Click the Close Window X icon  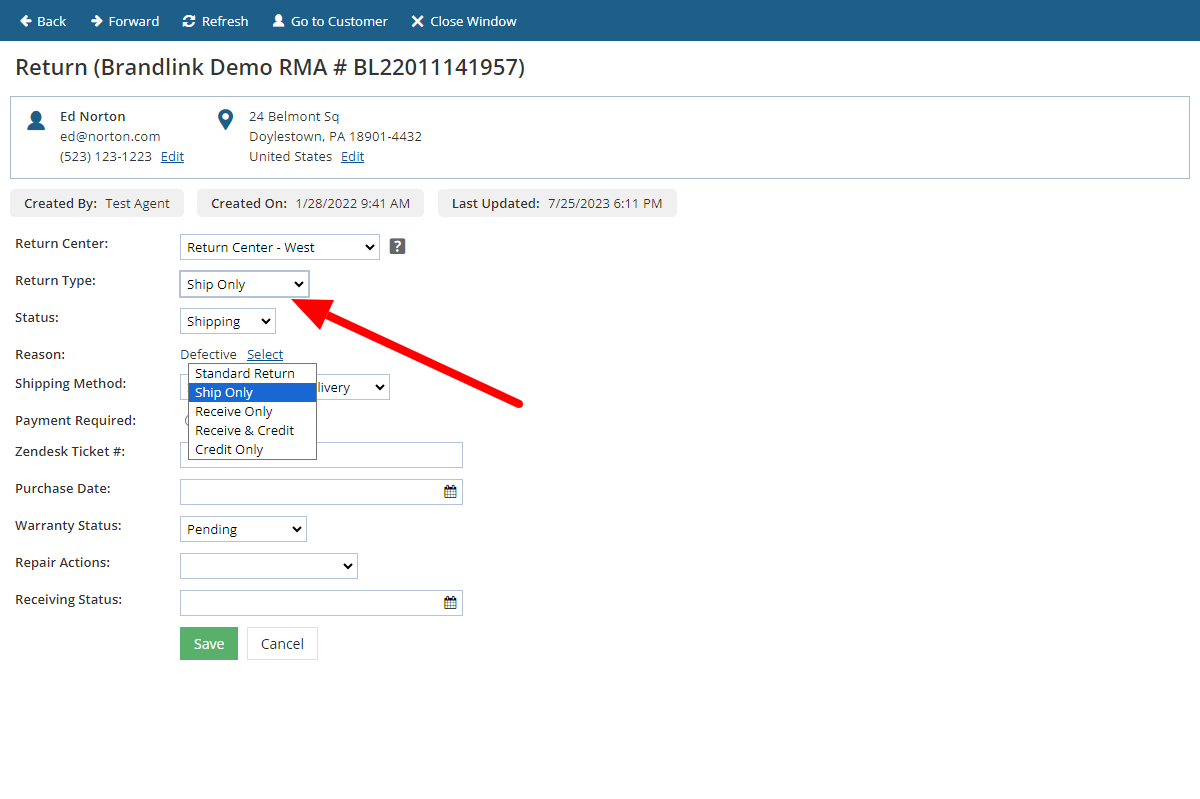[x=417, y=20]
